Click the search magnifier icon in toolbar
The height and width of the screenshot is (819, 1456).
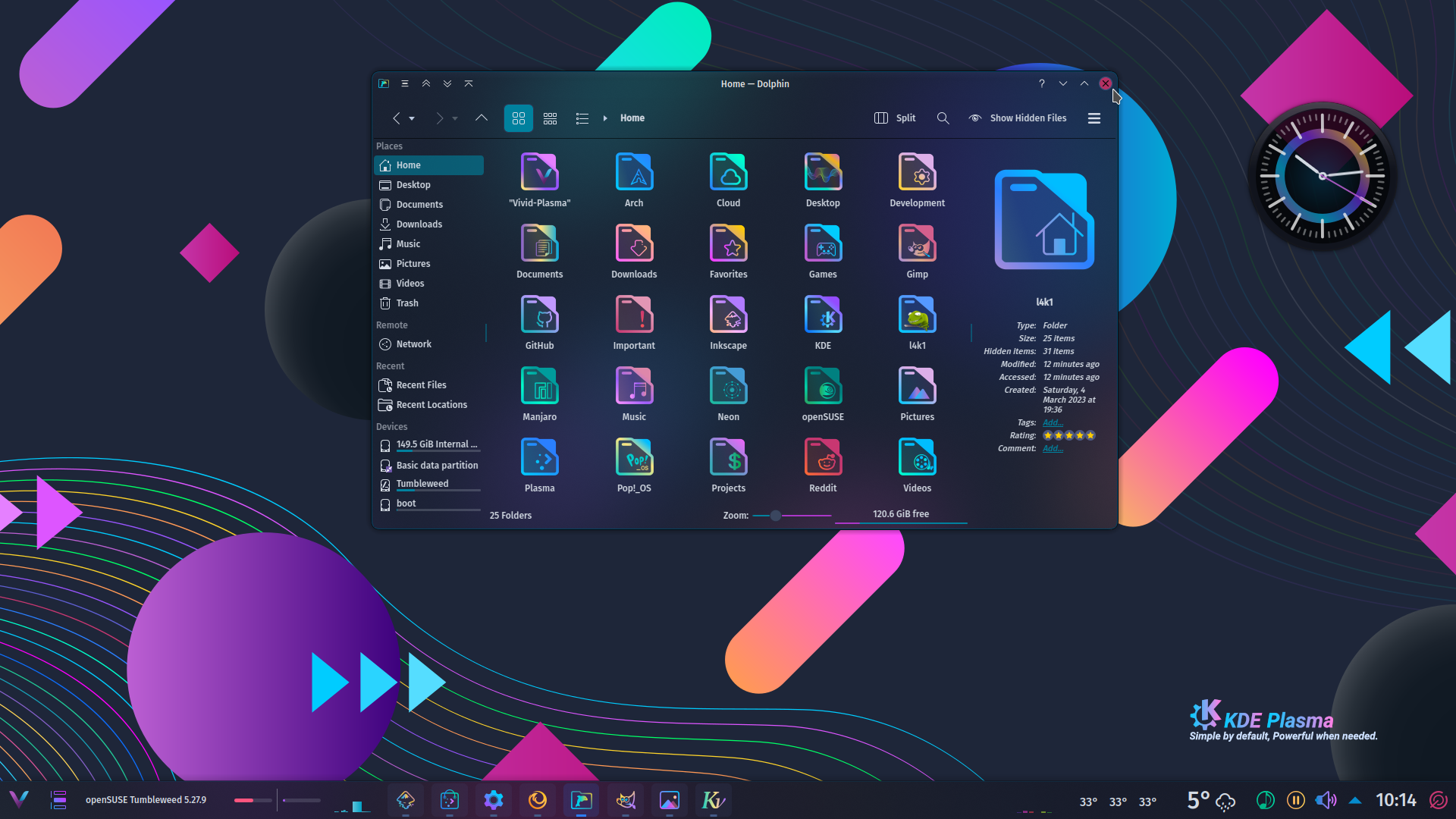(943, 118)
